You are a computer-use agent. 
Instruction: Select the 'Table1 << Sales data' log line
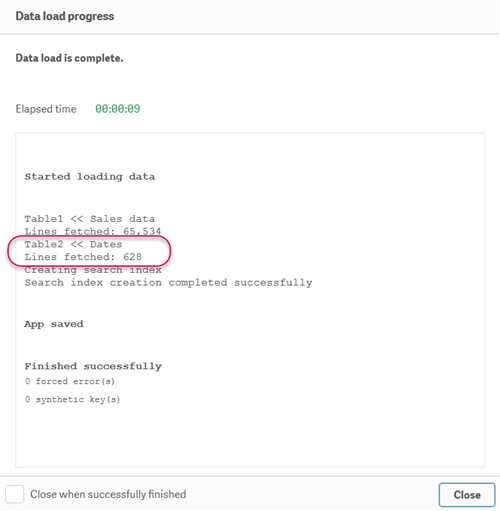pyautogui.click(x=90, y=219)
